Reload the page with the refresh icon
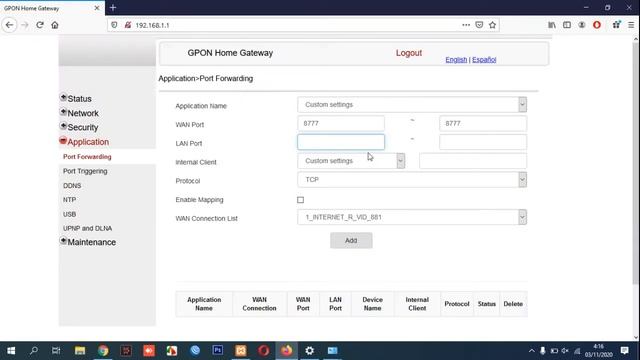Screen dimensions: 640x360 click(x=40, y=25)
